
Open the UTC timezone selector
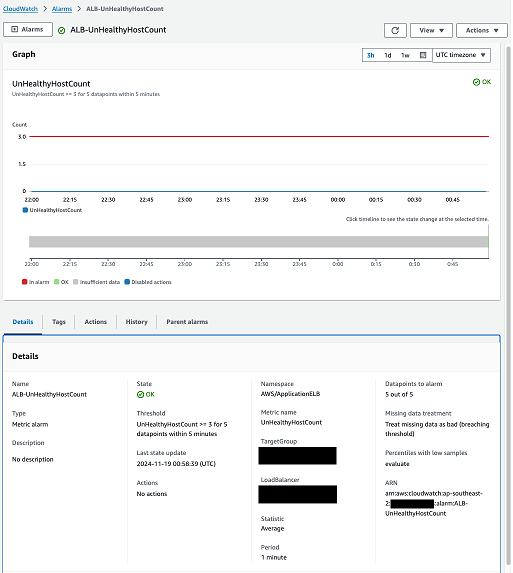[461, 55]
